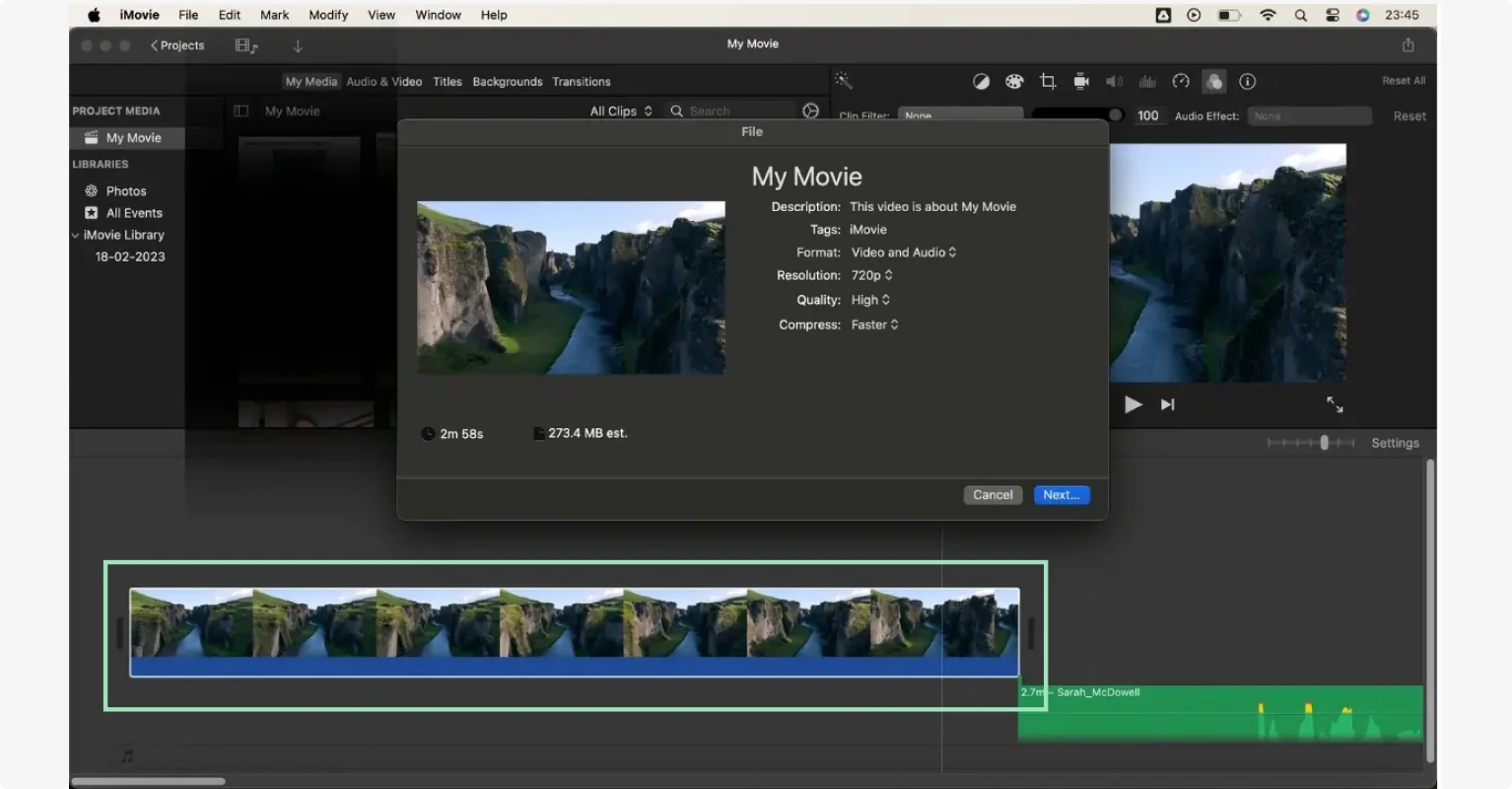Change the Compress Faster dropdown
Screen dimensions: 1512x789
[x=874, y=324]
